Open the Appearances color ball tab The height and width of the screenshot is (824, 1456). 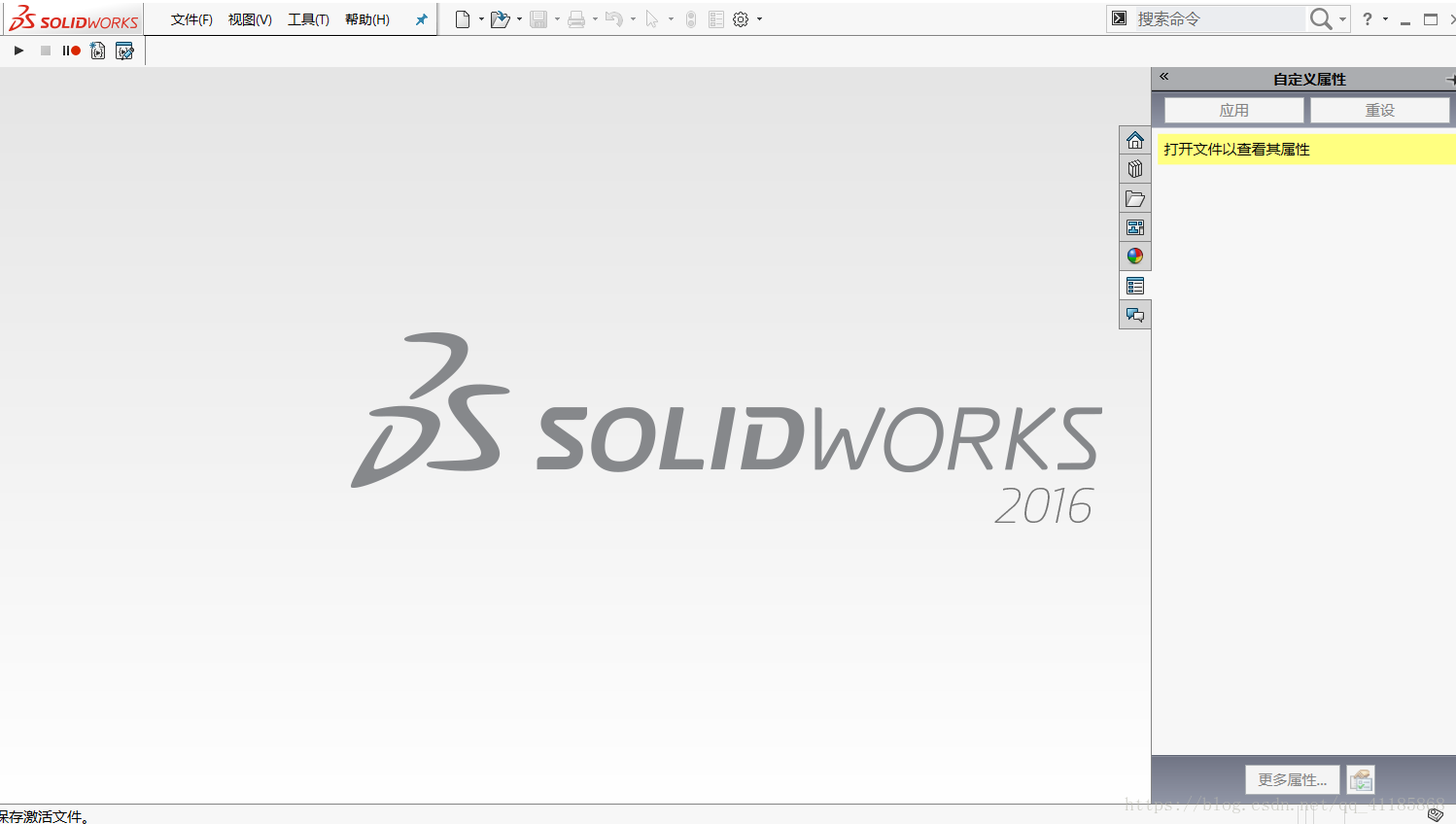point(1135,257)
